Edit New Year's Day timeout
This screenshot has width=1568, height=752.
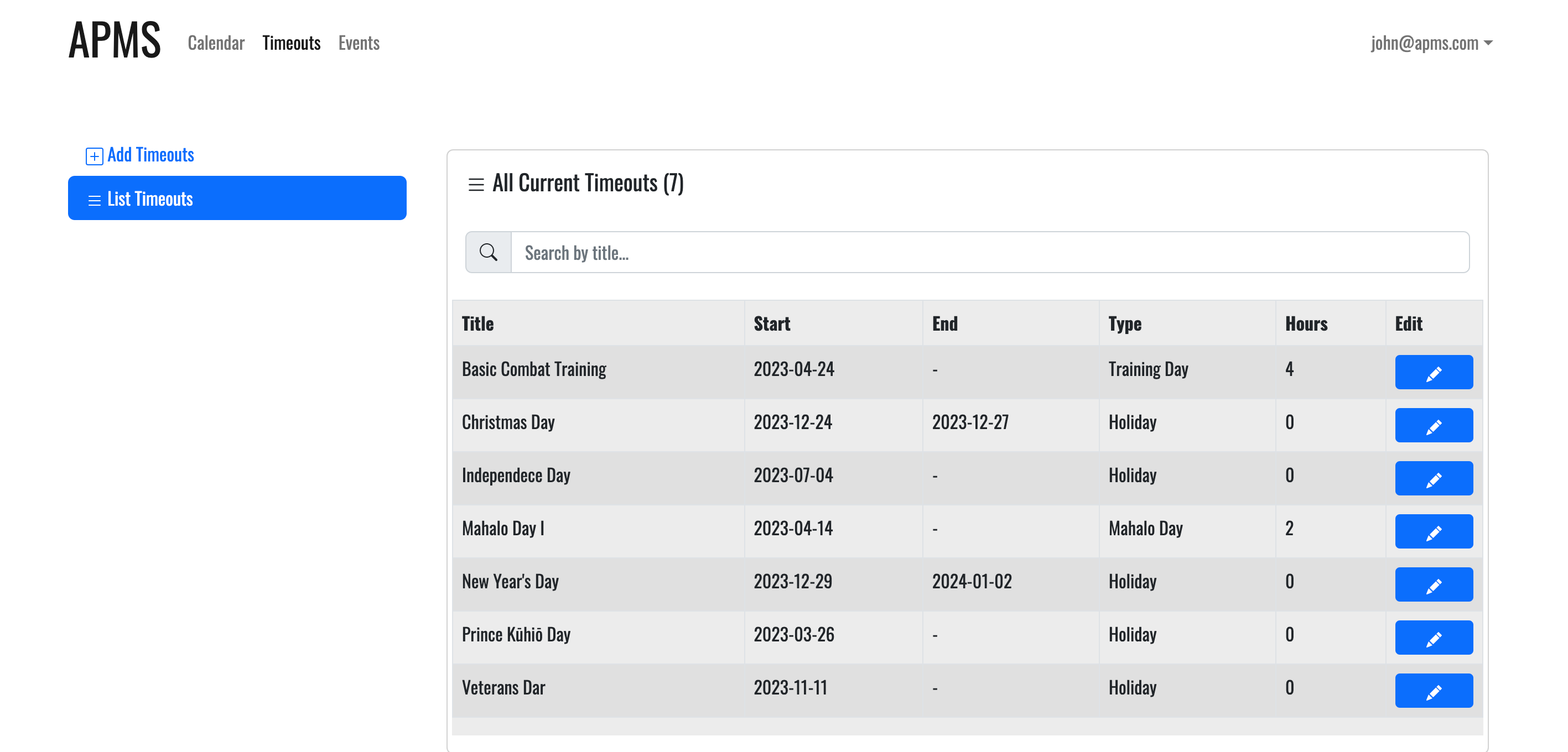1433,583
